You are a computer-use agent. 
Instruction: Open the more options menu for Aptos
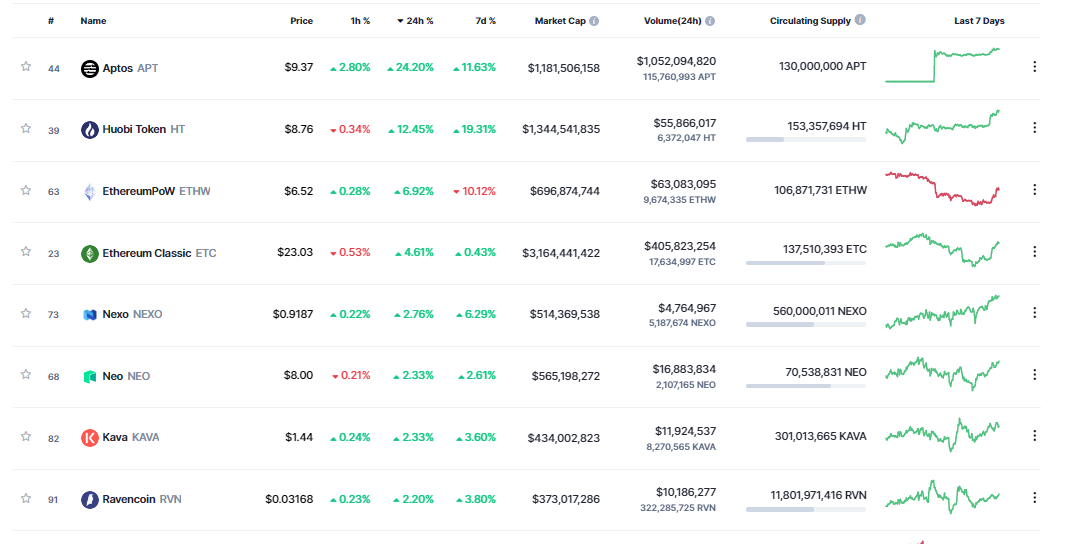click(1034, 67)
